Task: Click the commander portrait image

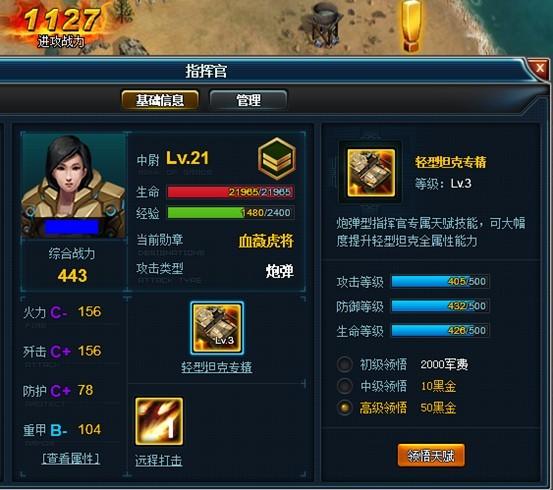Action: (x=73, y=186)
